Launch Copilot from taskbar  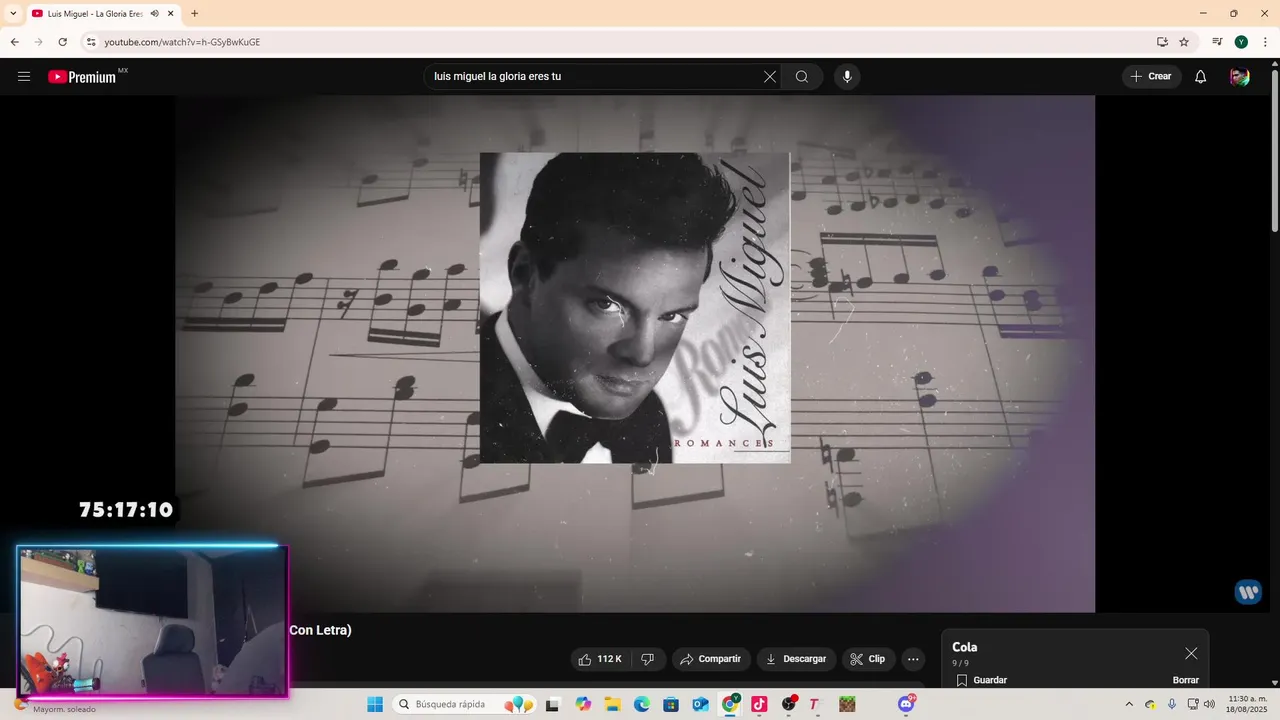(x=583, y=704)
